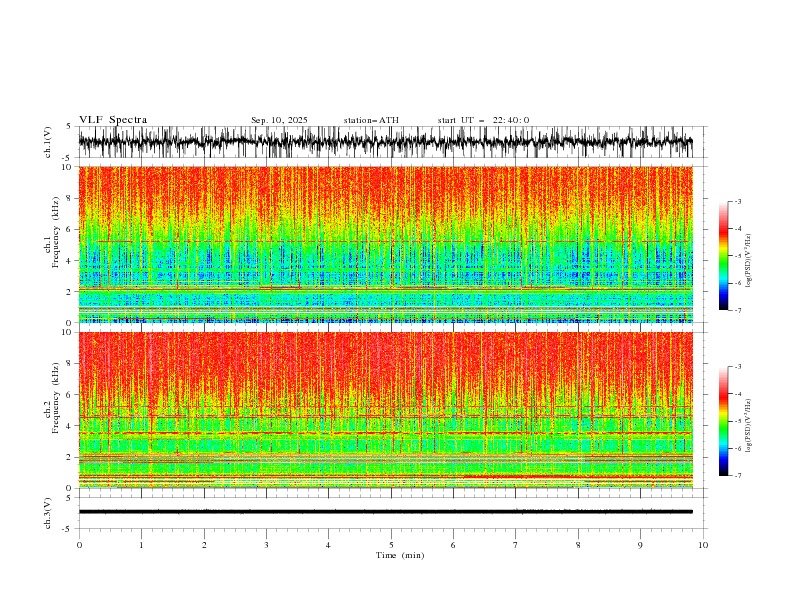Click time axis tick label "6"

(x=453, y=545)
